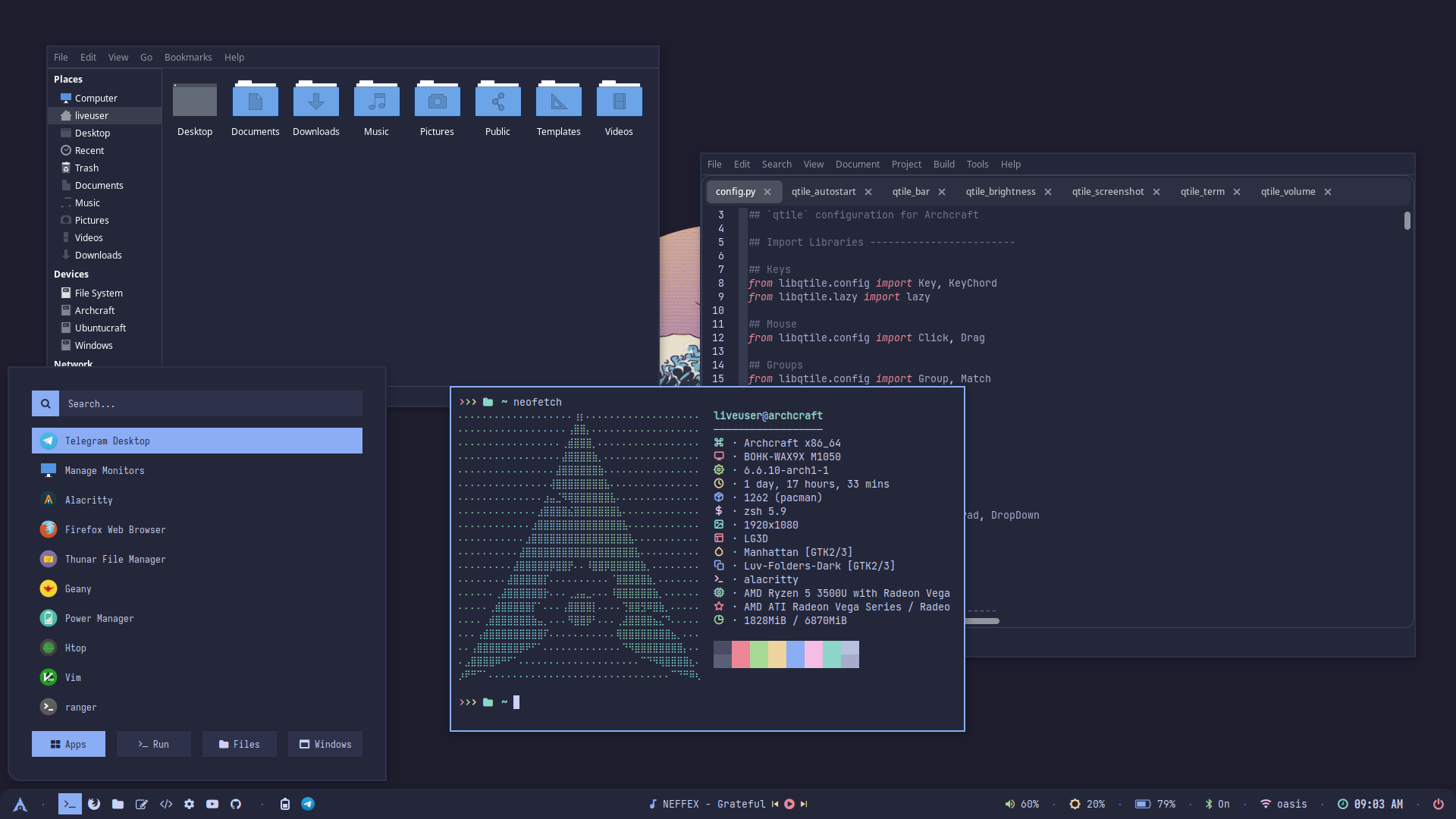Viewport: 1456px width, 819px height.
Task: Close the qtile_autostart tab
Action: [x=868, y=192]
